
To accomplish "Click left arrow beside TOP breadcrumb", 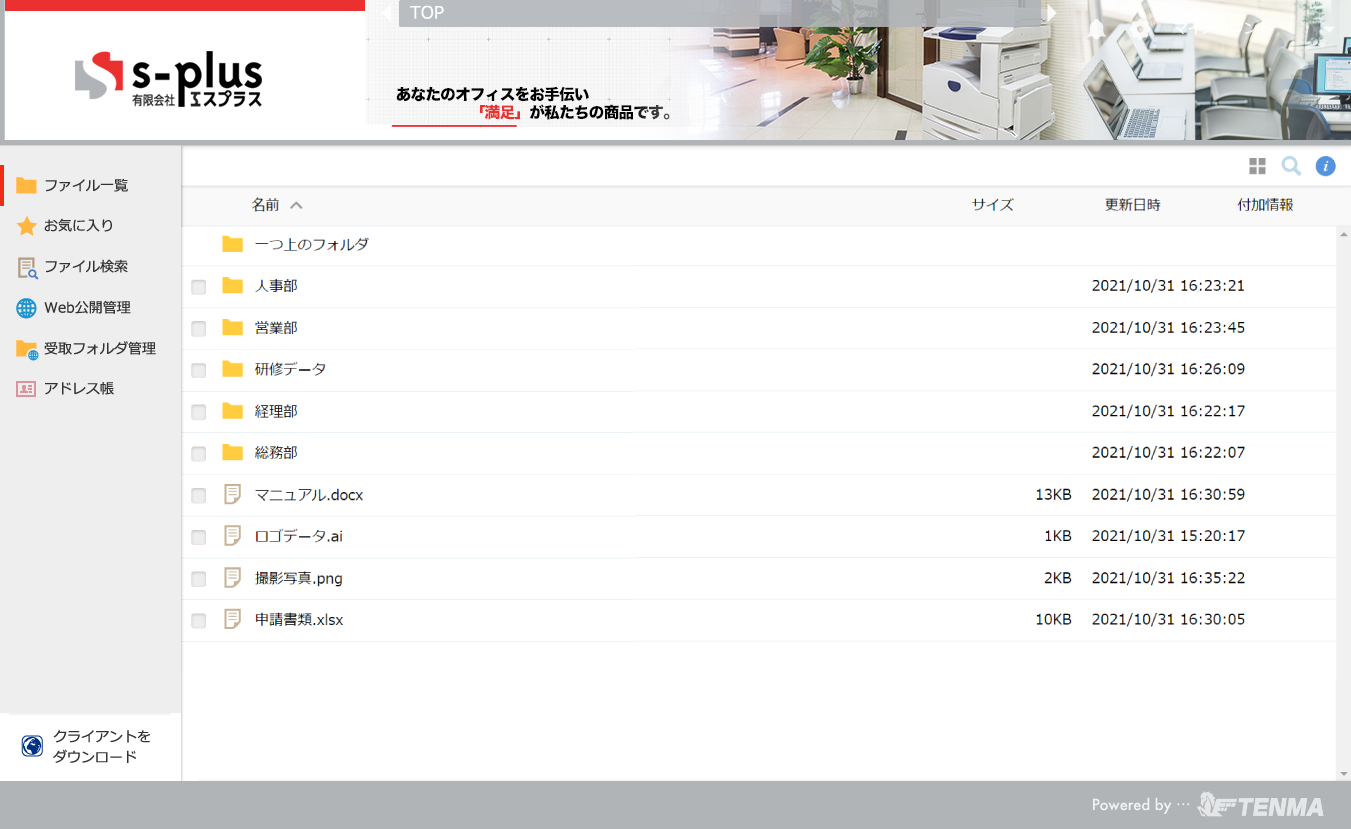I will 387,13.
